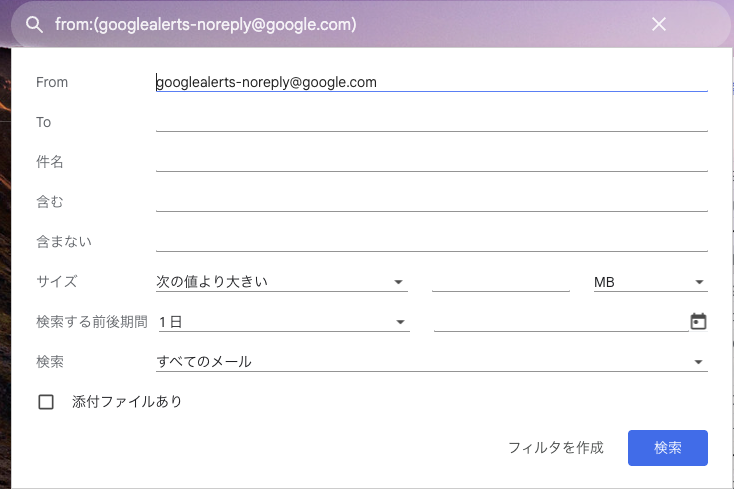Open the すべてのメール search scope dropdown
This screenshot has height=489, width=734.
coord(431,361)
